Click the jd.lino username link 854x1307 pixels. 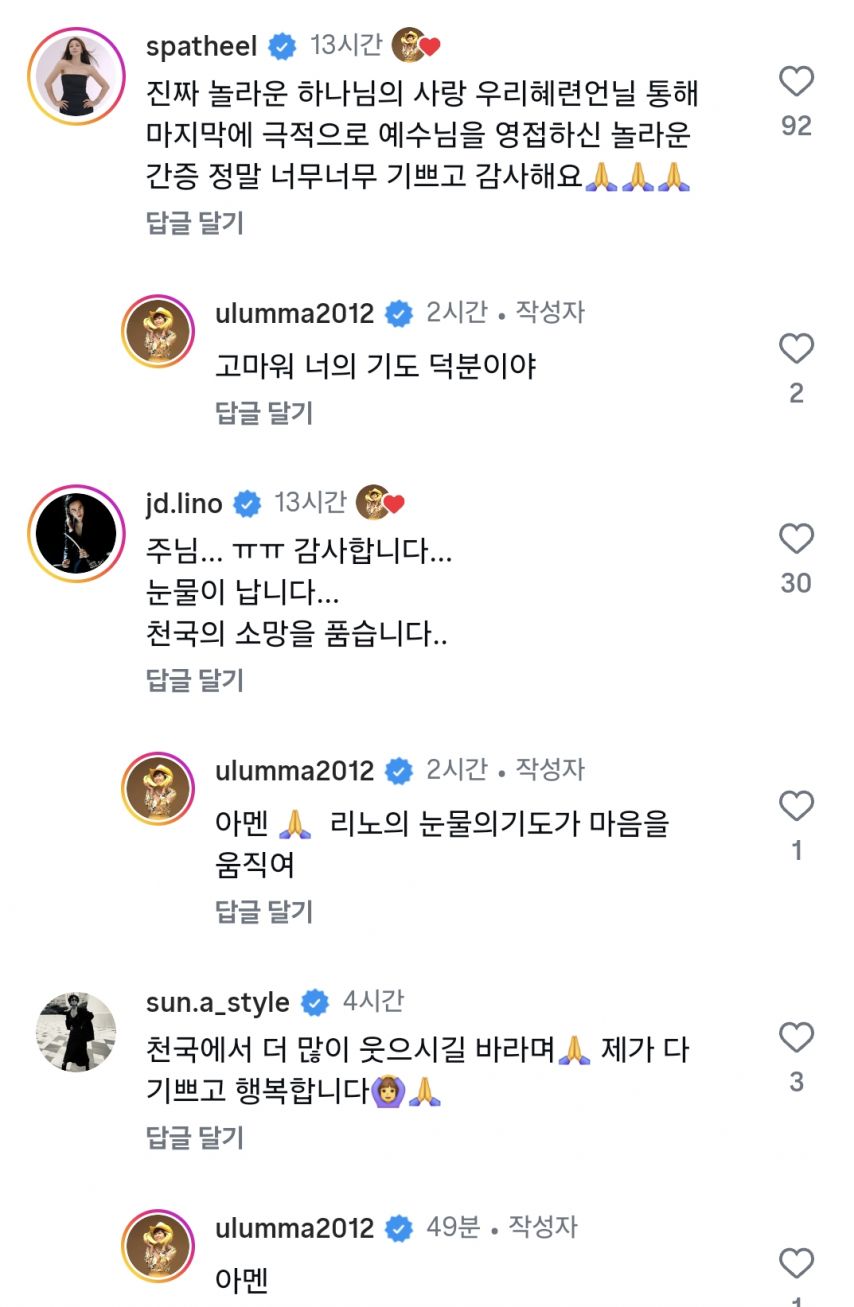(184, 503)
